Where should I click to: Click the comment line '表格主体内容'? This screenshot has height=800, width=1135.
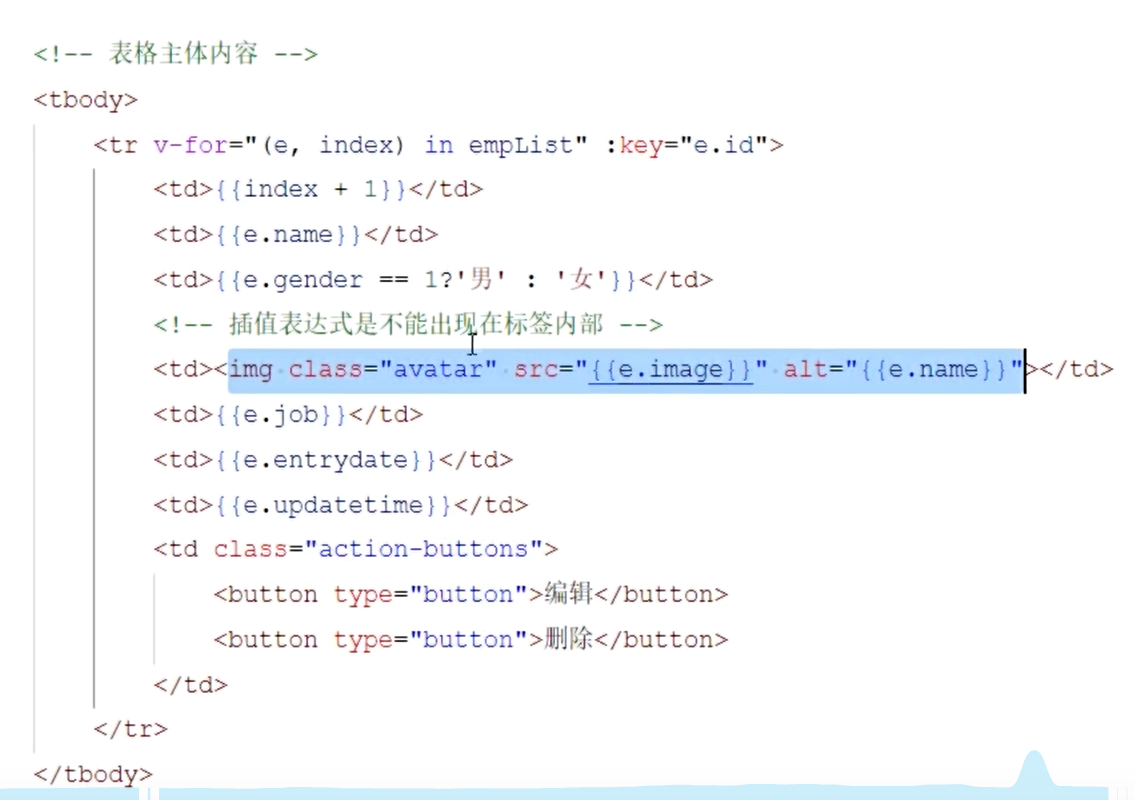(176, 54)
